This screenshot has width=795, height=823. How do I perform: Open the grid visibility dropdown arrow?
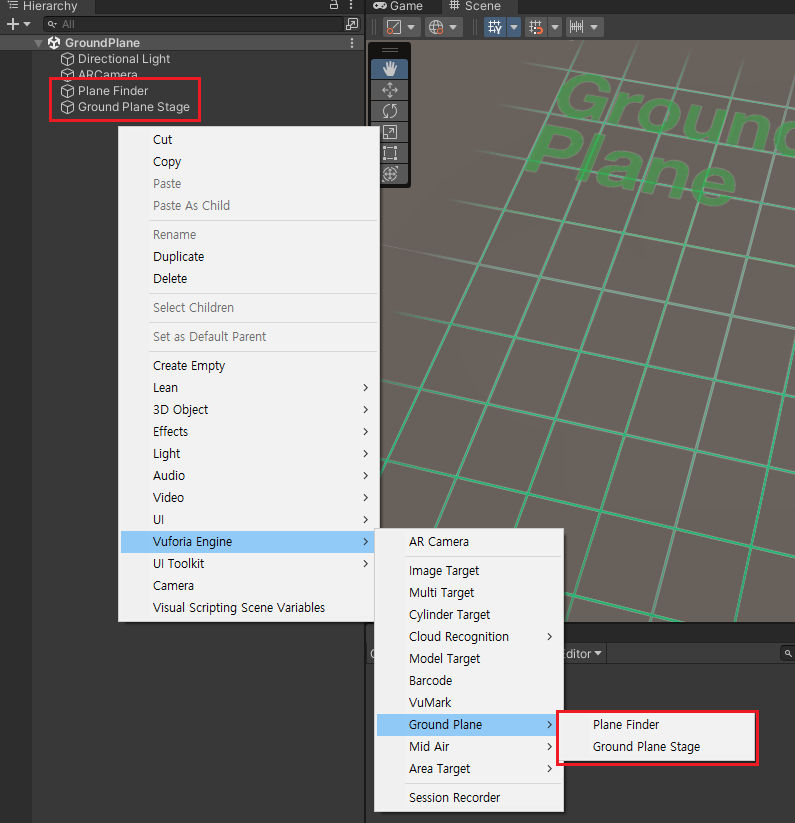click(x=514, y=27)
